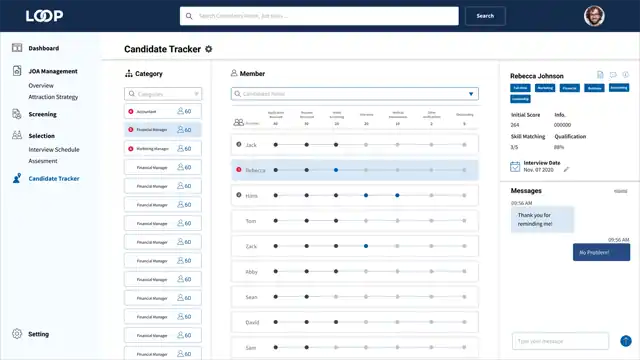This screenshot has height=360, width=640.
Task: Click the Member heading person icon
Action: point(234,73)
